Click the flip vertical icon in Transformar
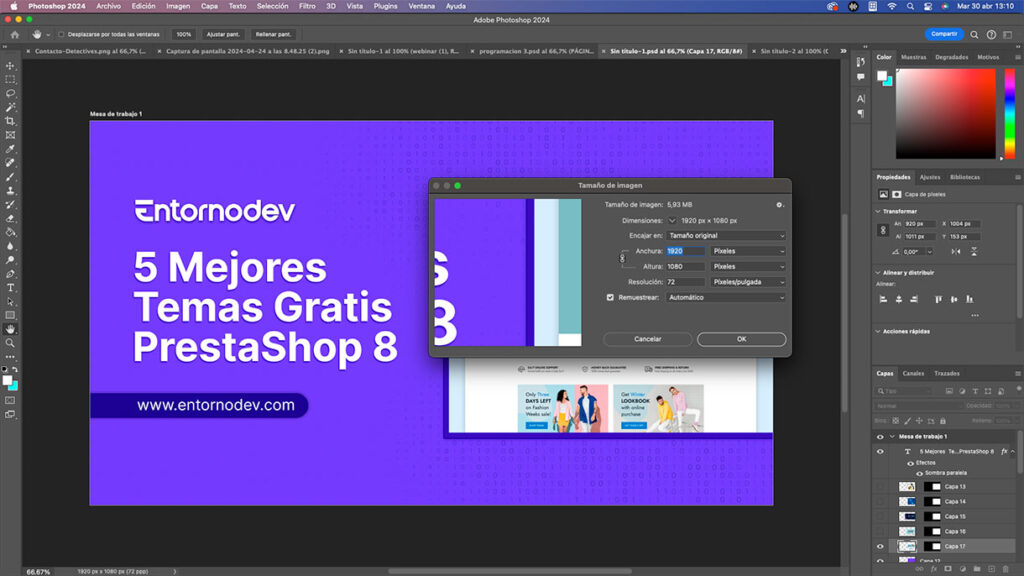 [x=974, y=251]
